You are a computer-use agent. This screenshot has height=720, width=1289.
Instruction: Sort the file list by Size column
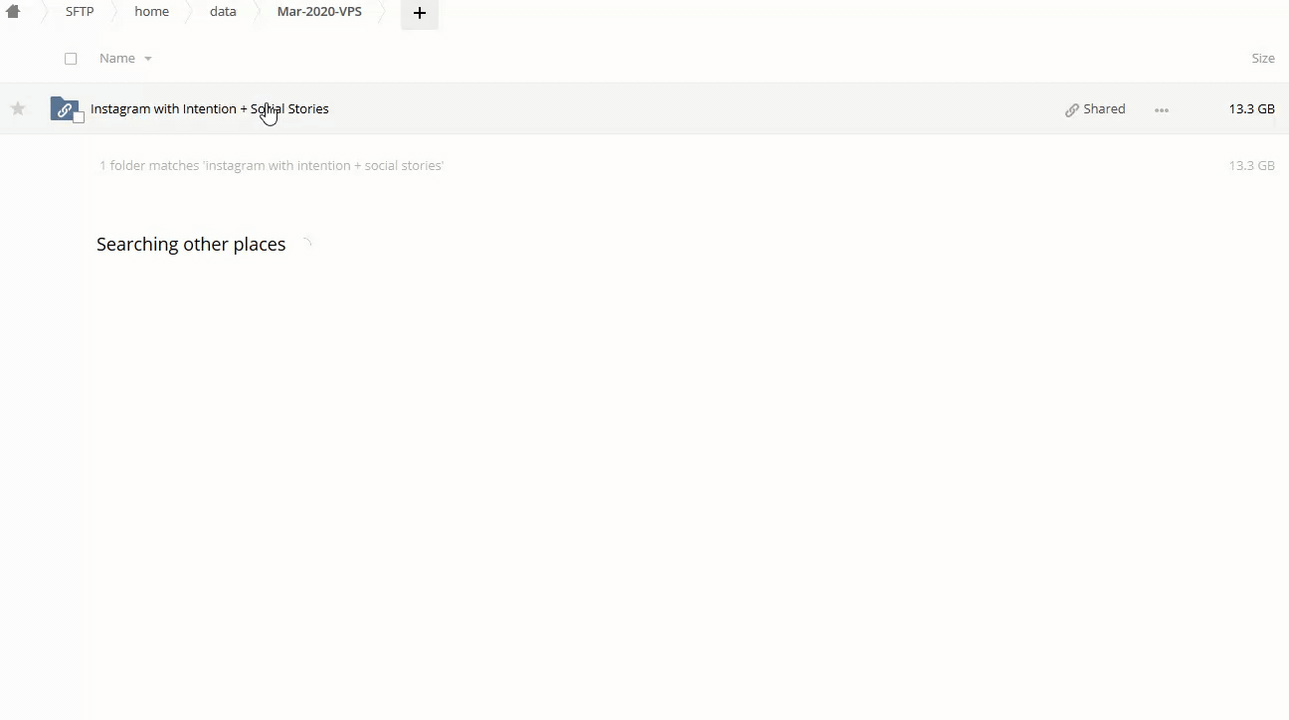pyautogui.click(x=1262, y=58)
